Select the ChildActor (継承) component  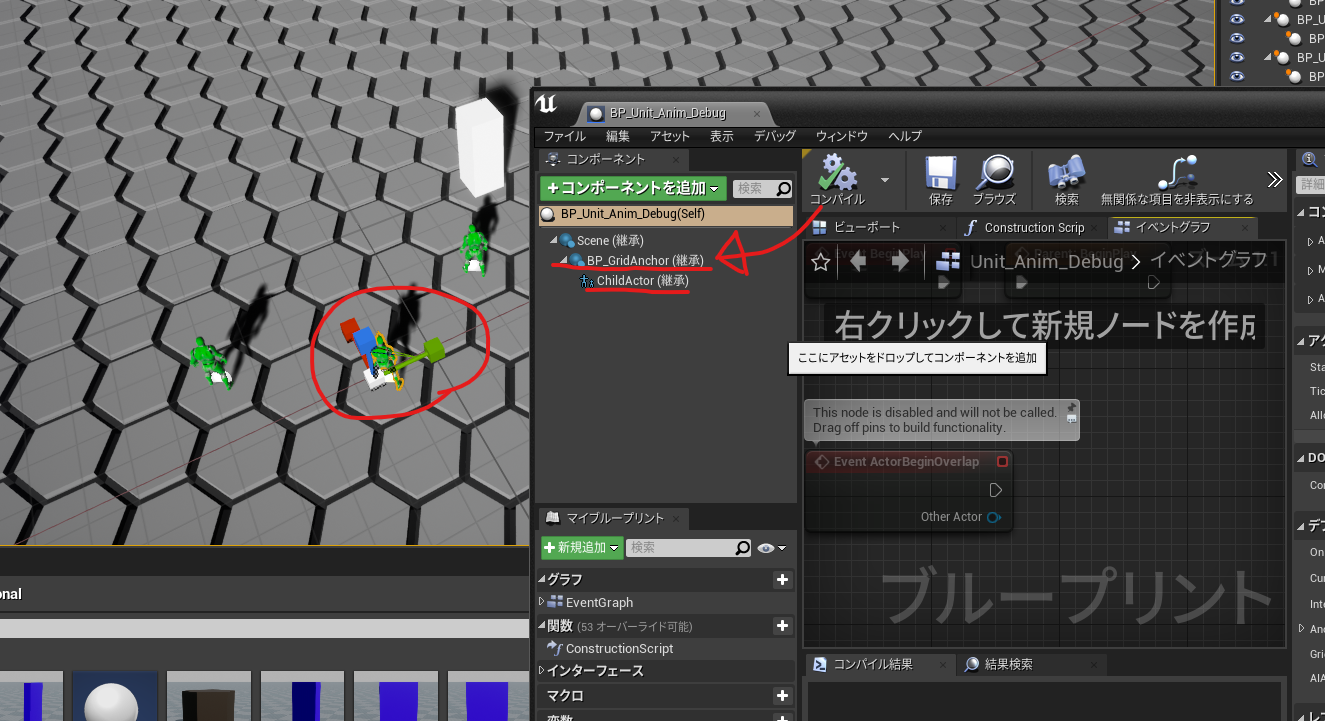coord(643,281)
